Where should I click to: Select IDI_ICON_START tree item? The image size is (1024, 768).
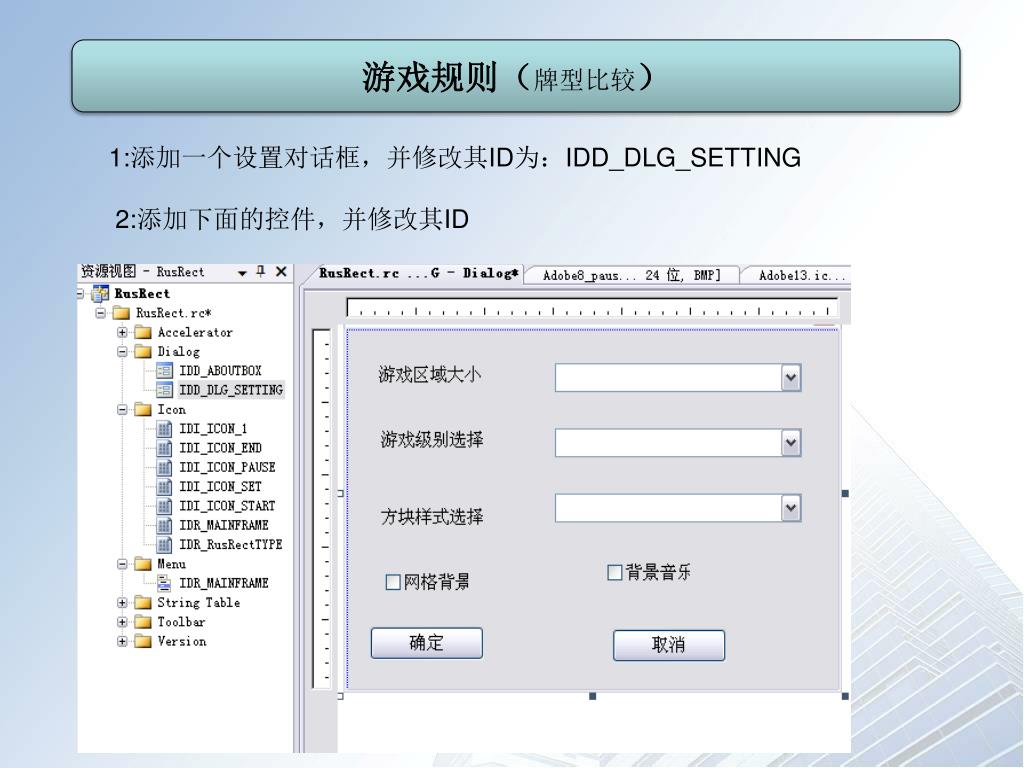tap(227, 506)
